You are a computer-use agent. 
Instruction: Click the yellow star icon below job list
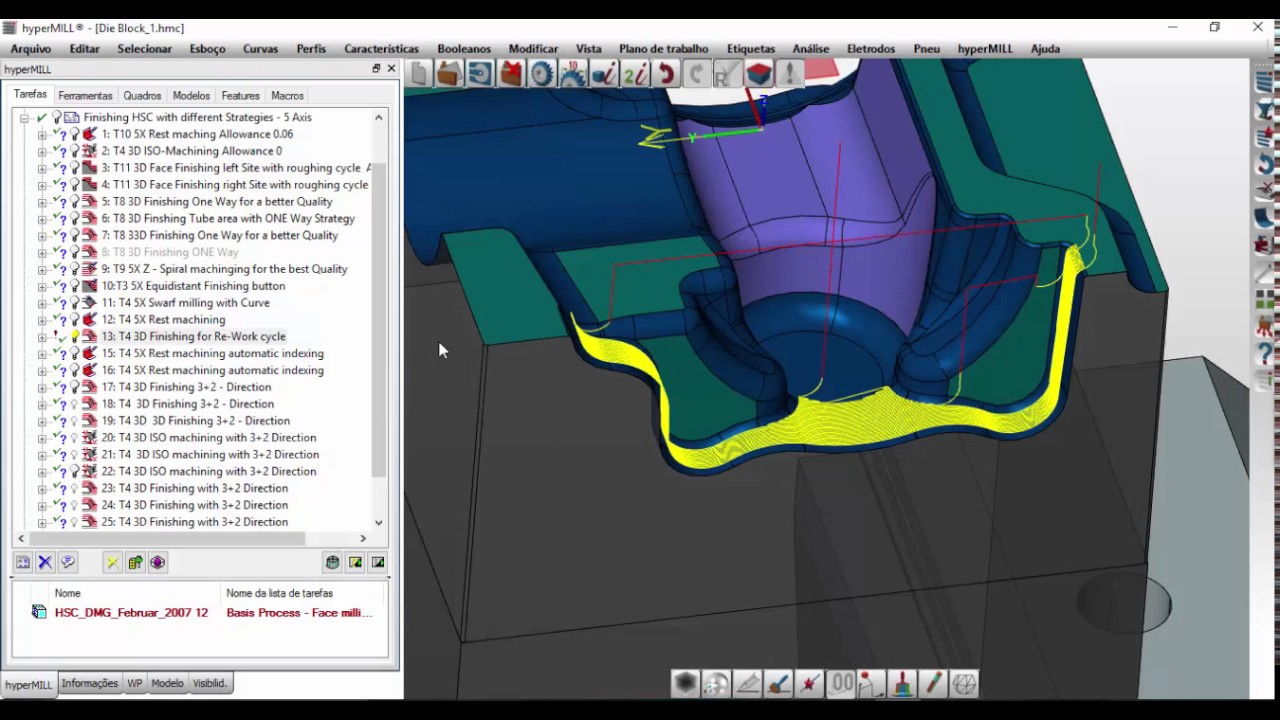(x=112, y=563)
